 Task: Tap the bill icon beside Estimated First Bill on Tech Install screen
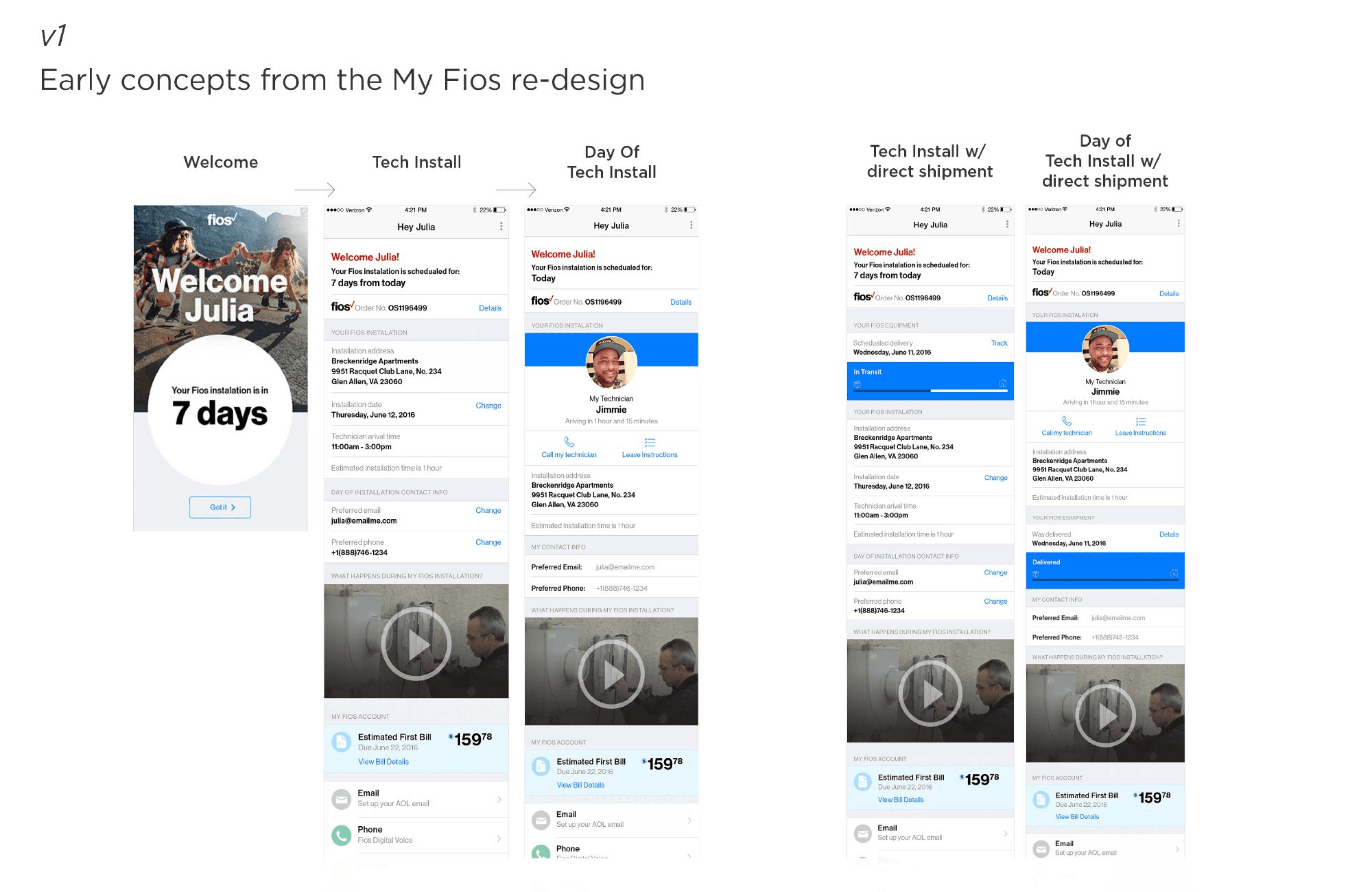pos(341,741)
